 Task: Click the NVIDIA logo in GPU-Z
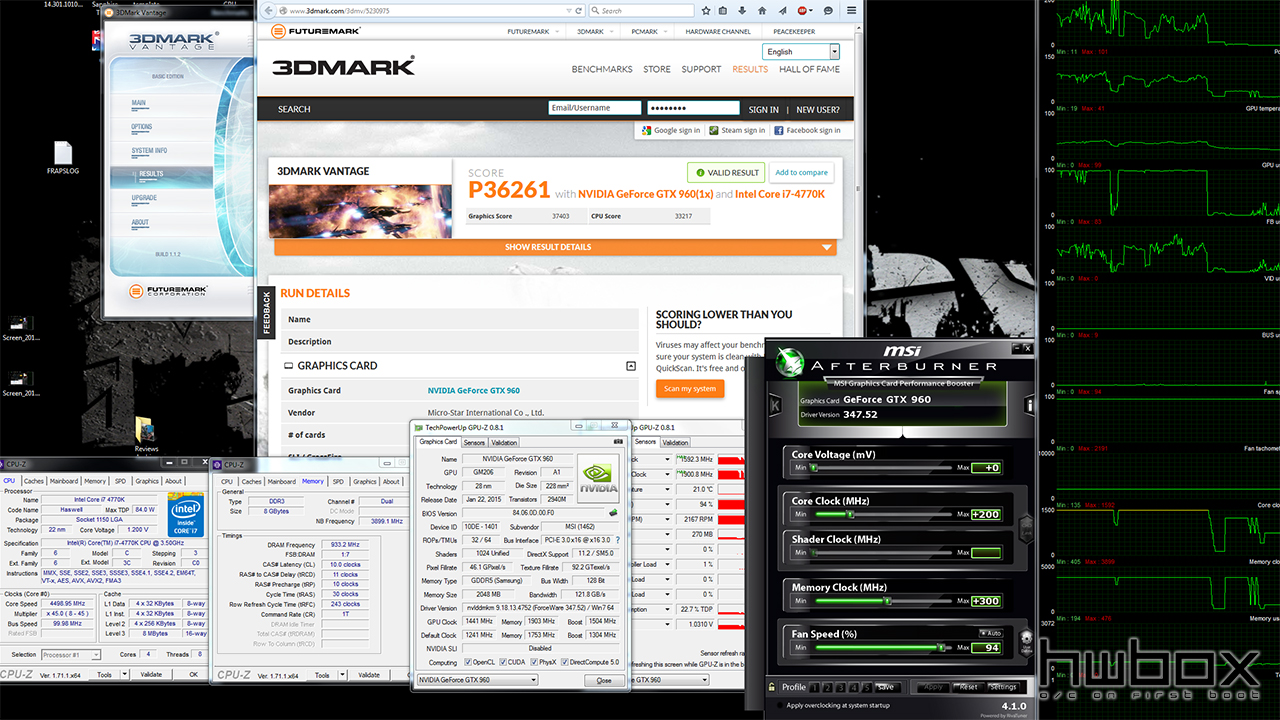click(x=598, y=479)
